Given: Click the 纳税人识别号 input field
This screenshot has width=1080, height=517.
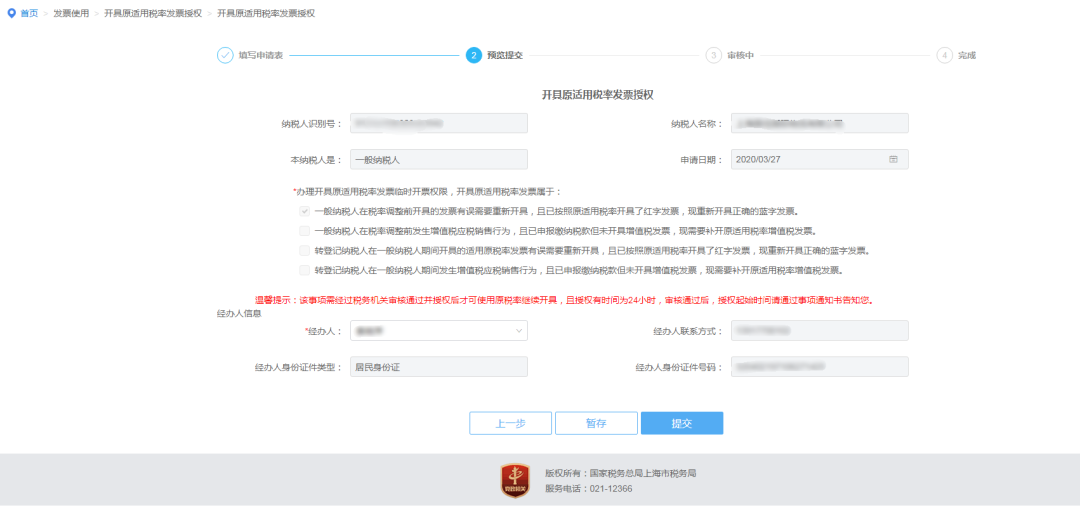Looking at the screenshot, I should pos(439,123).
